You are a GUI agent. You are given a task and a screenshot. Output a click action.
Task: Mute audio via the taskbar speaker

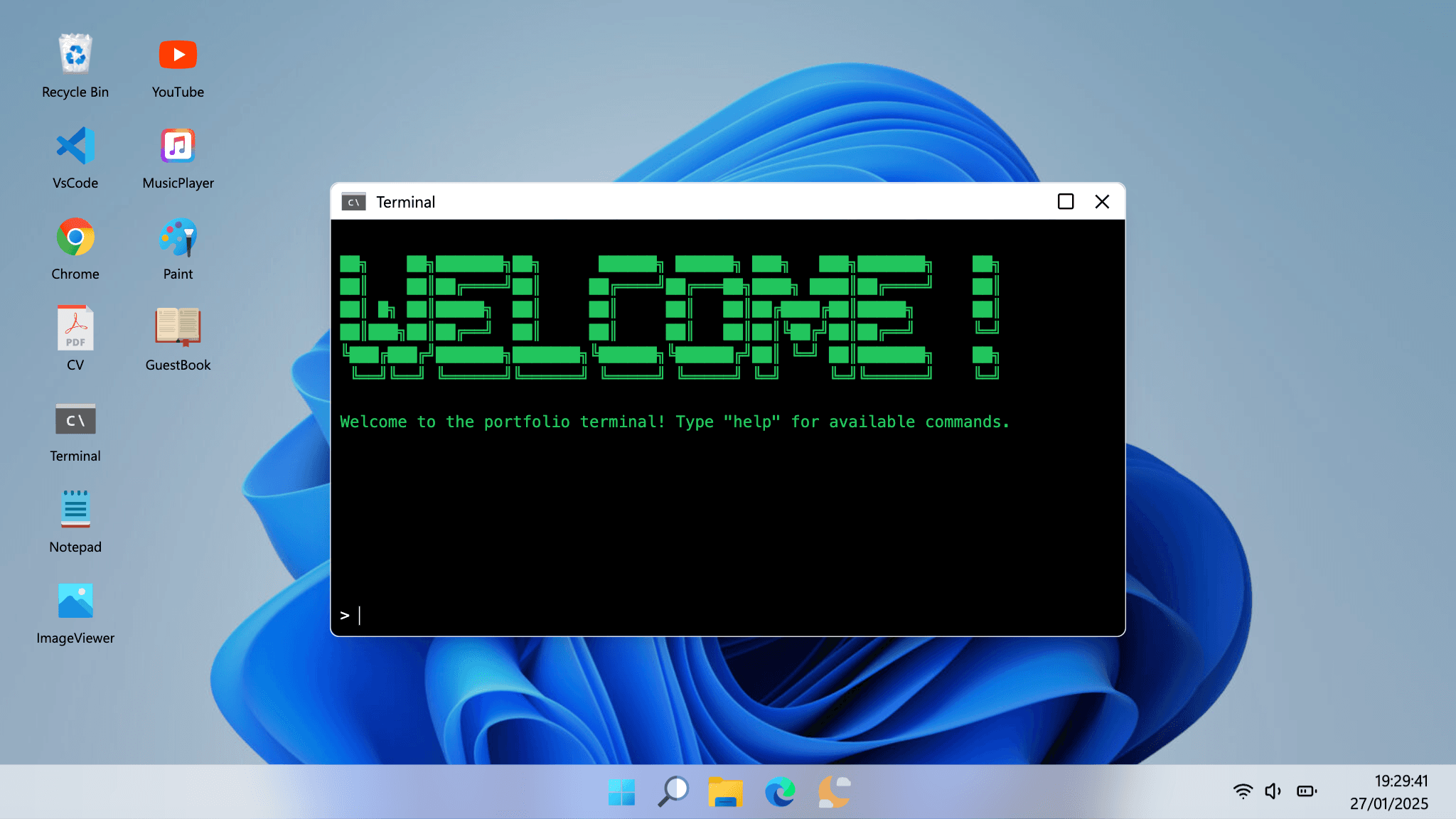pyautogui.click(x=1273, y=791)
